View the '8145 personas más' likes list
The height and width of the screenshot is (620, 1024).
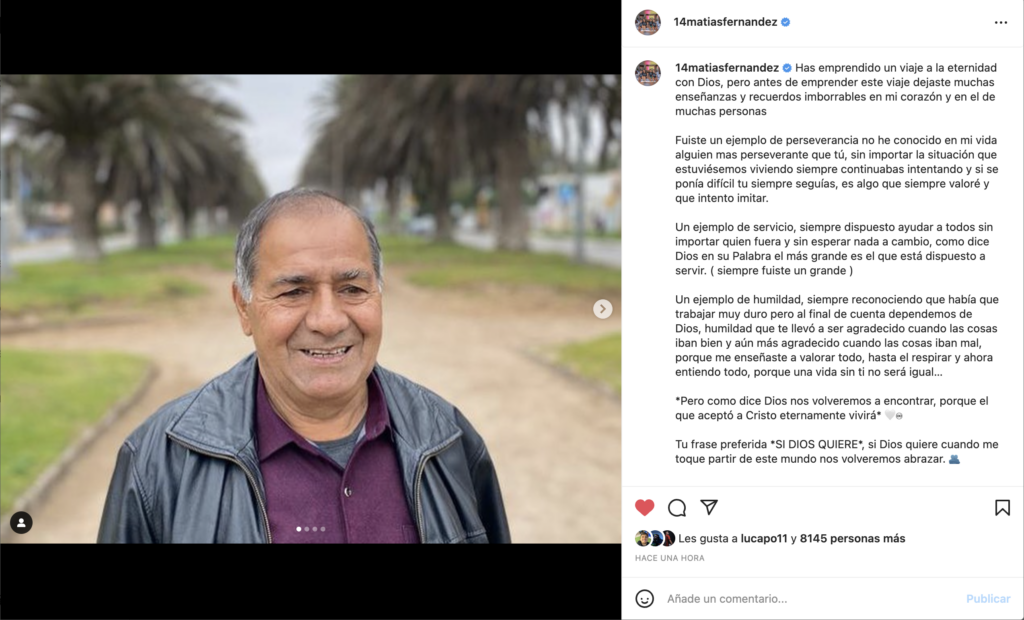click(852, 538)
